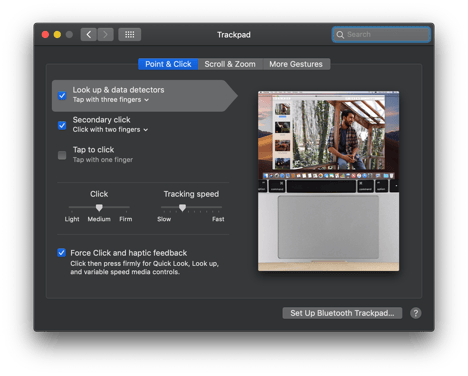Screen dimensions: 468x376
Task: Minimize the window with the yellow button
Action: (57, 34)
